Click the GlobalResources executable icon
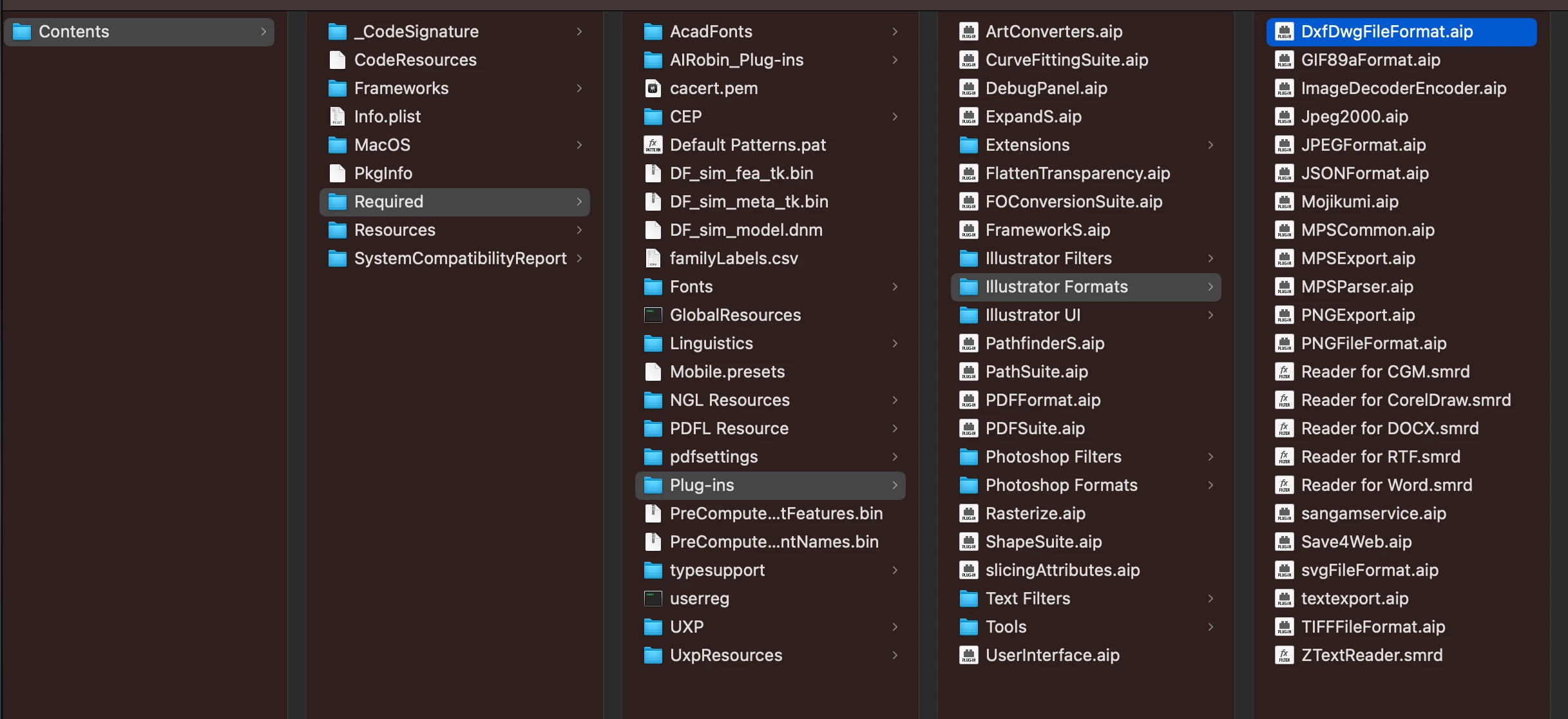 653,315
